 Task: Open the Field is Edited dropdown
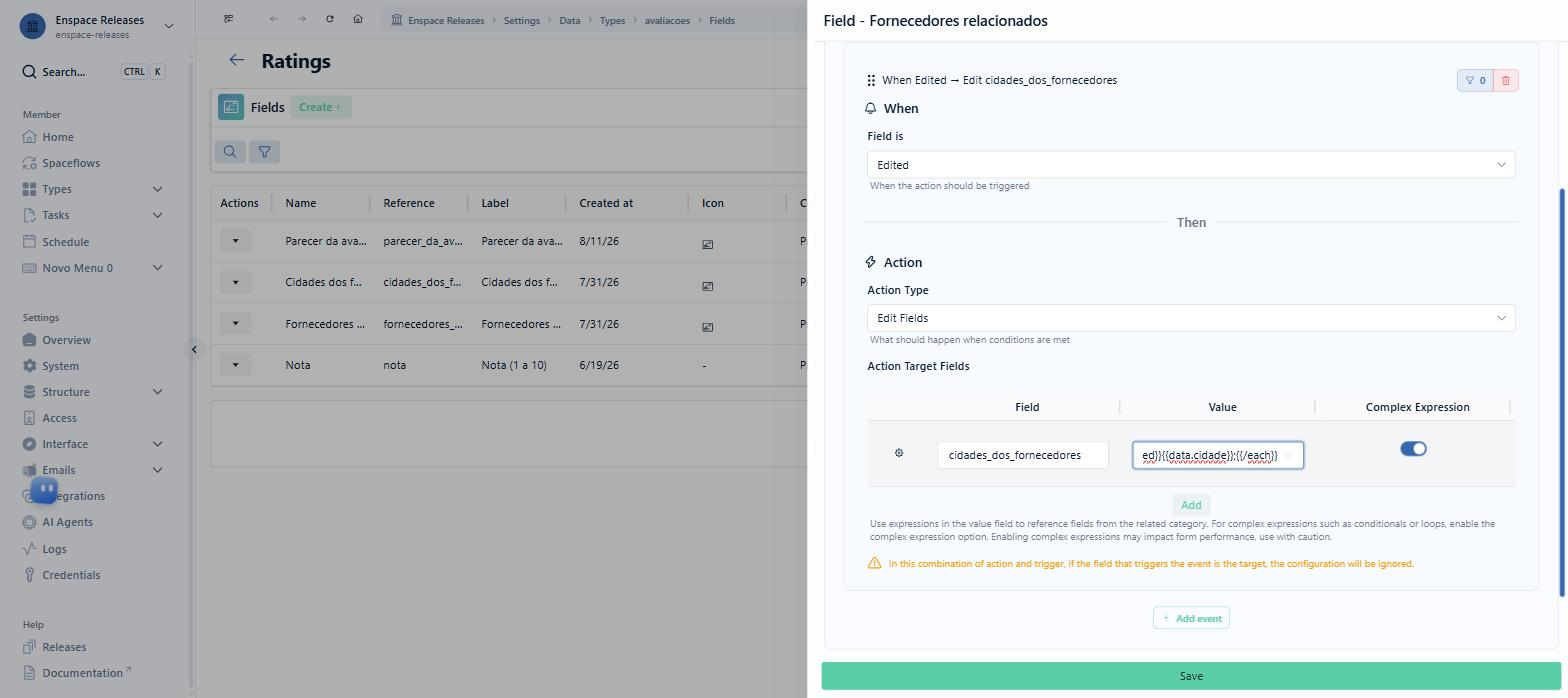tap(1191, 165)
